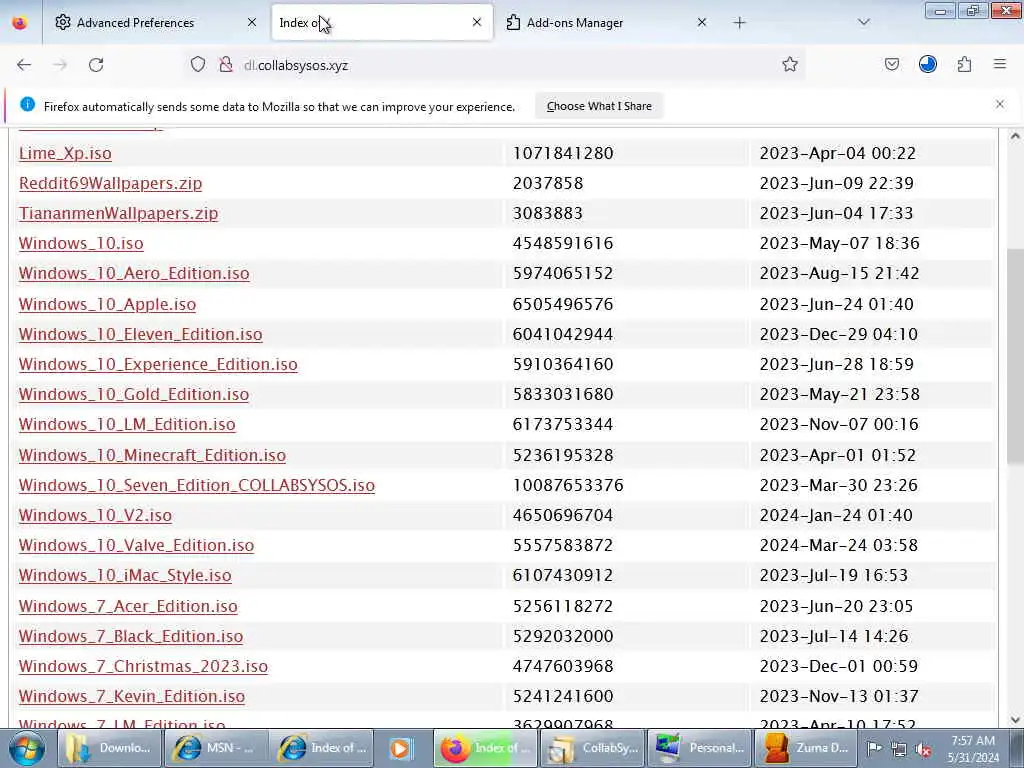Viewport: 1024px width, 768px height.
Task: Click the page scroll down arrow
Action: 1015,720
